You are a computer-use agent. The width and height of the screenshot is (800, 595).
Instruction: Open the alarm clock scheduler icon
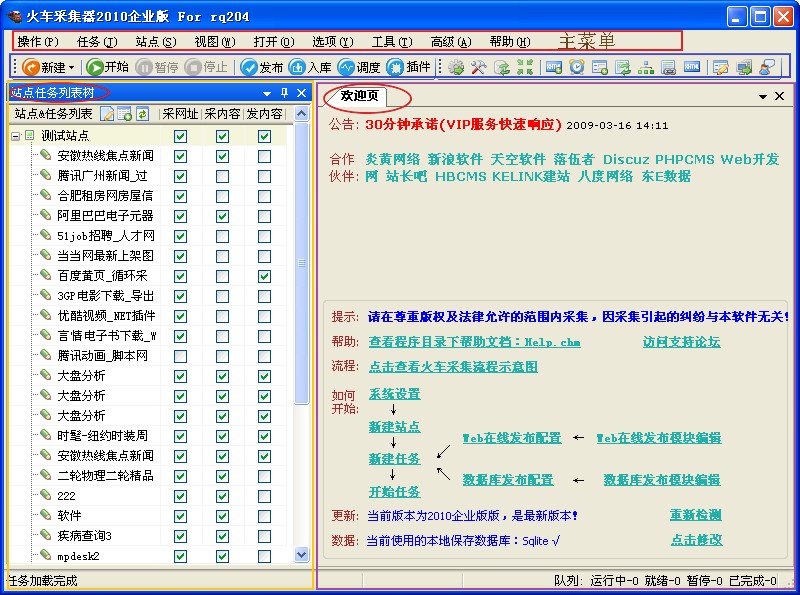(577, 67)
